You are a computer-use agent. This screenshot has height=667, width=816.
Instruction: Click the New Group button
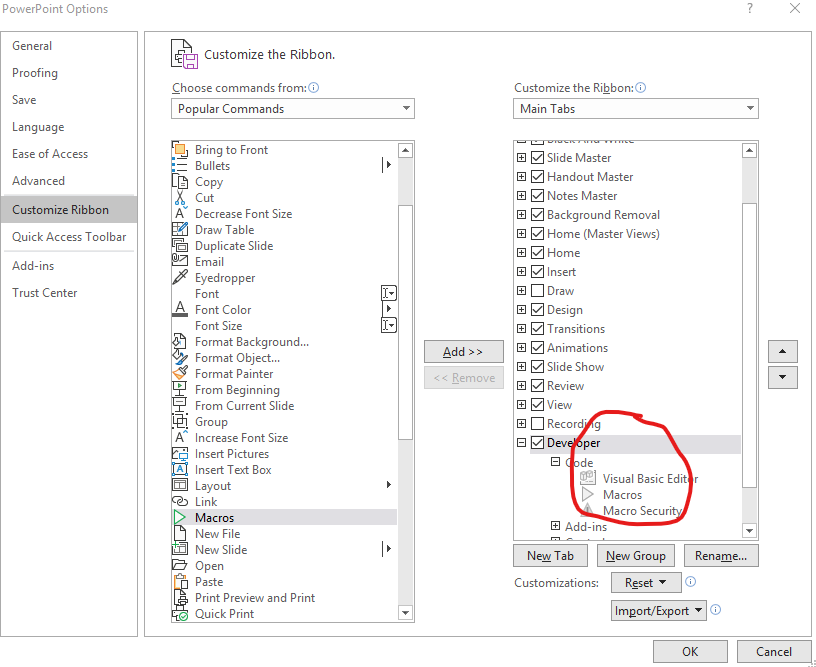(x=636, y=556)
